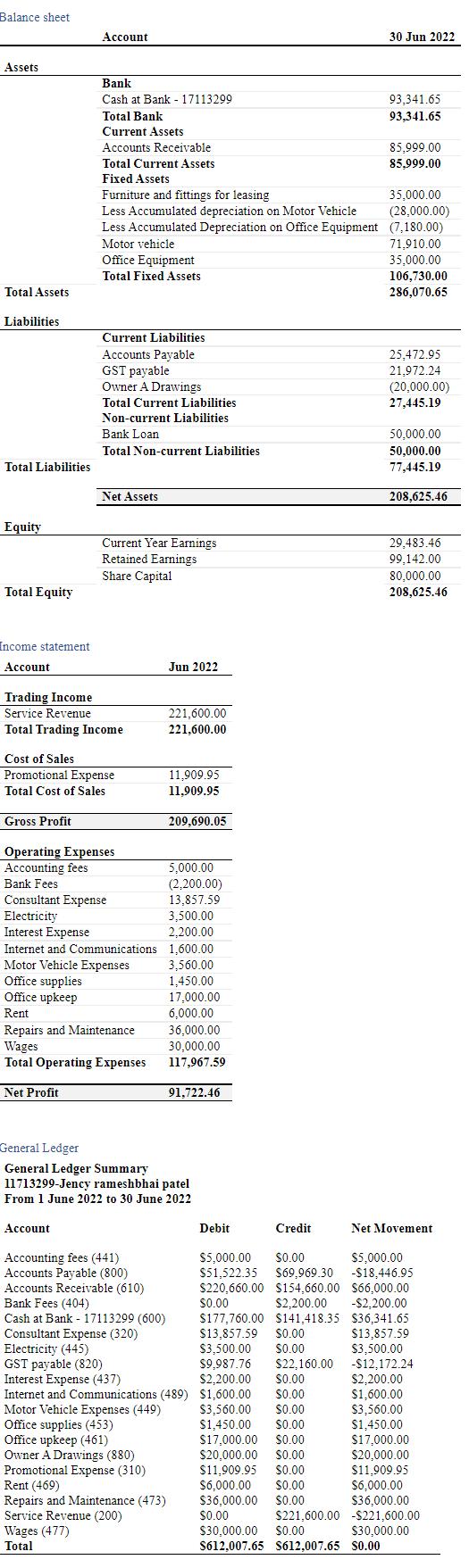Open the Balance sheet link
This screenshot has height=1568, width=469.
pos(35,17)
